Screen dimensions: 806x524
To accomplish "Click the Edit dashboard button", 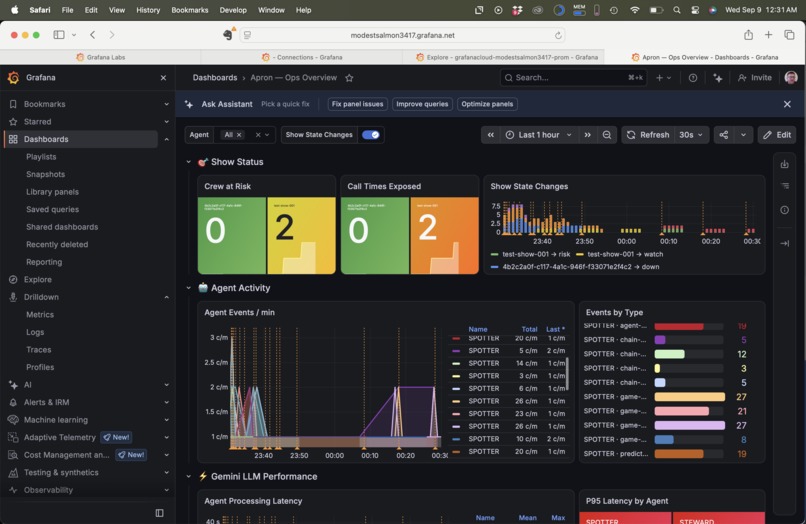I will (x=777, y=135).
